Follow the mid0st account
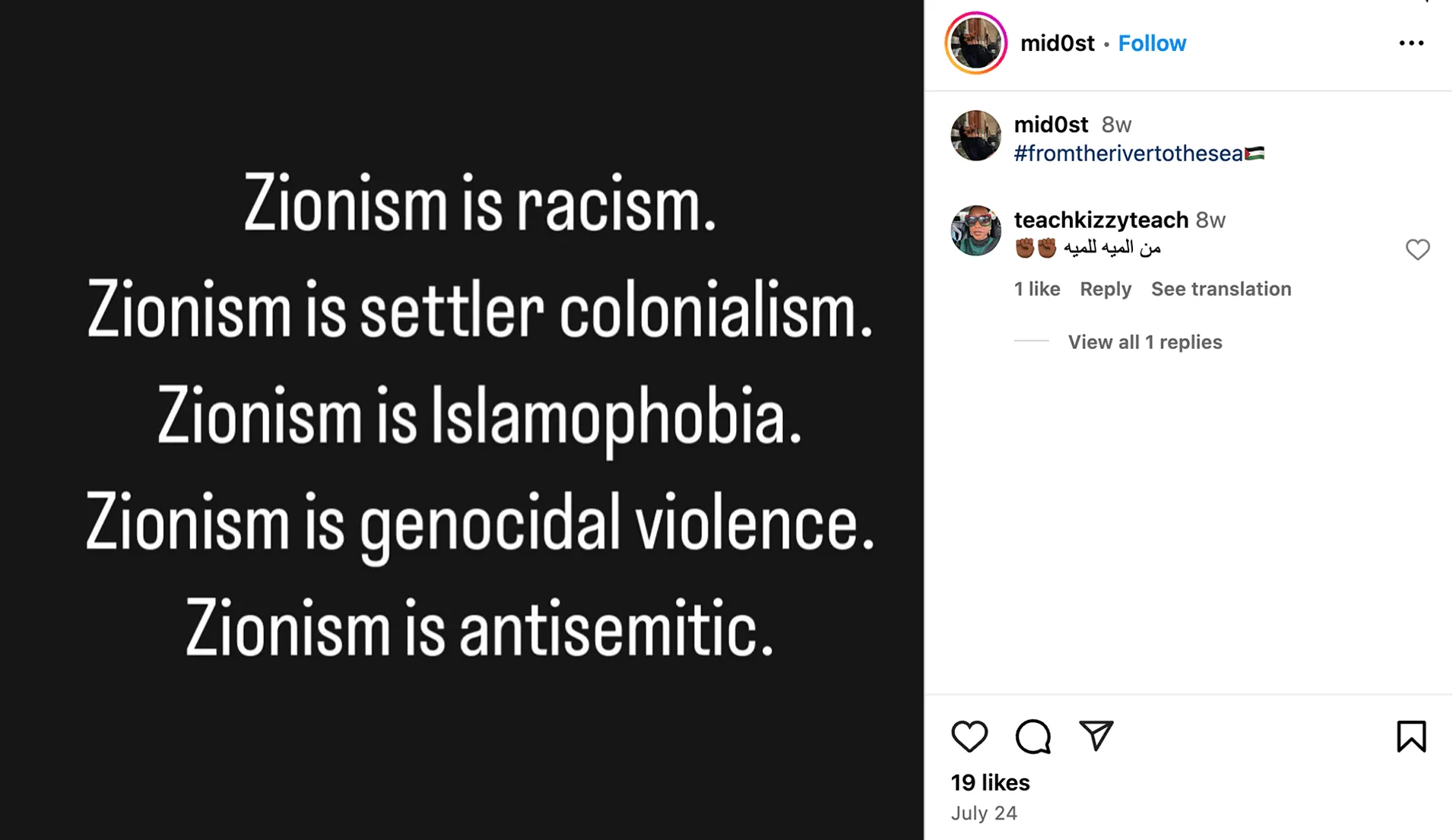The width and height of the screenshot is (1453, 840). click(1151, 43)
